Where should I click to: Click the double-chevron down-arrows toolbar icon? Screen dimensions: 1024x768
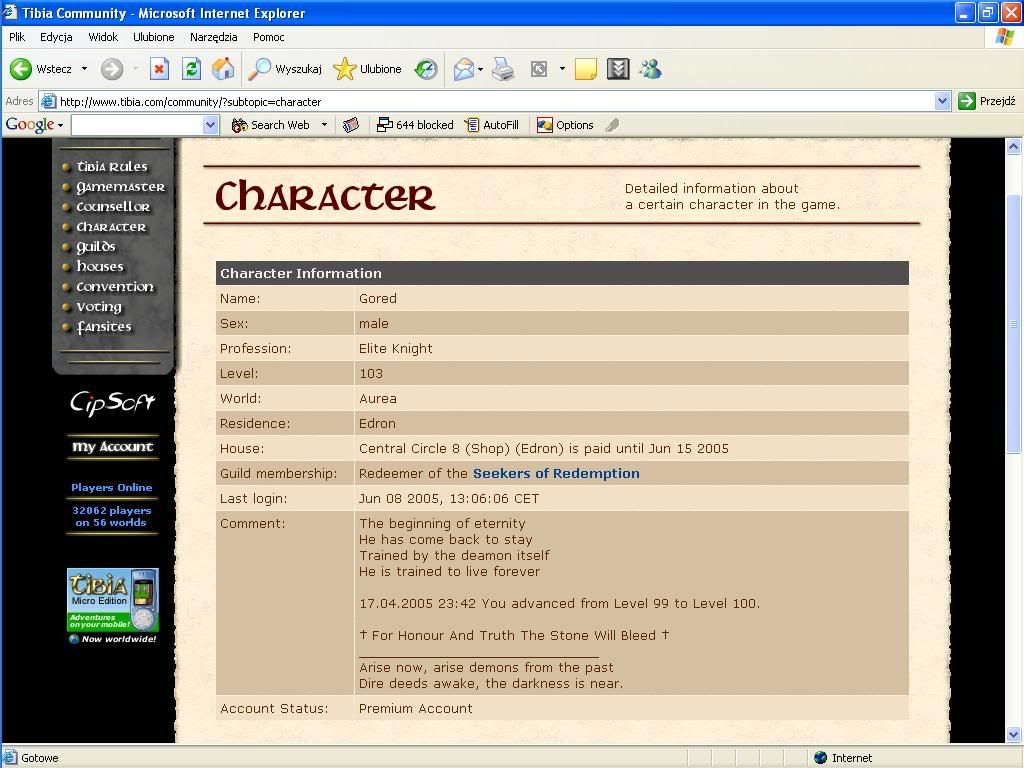coord(618,69)
